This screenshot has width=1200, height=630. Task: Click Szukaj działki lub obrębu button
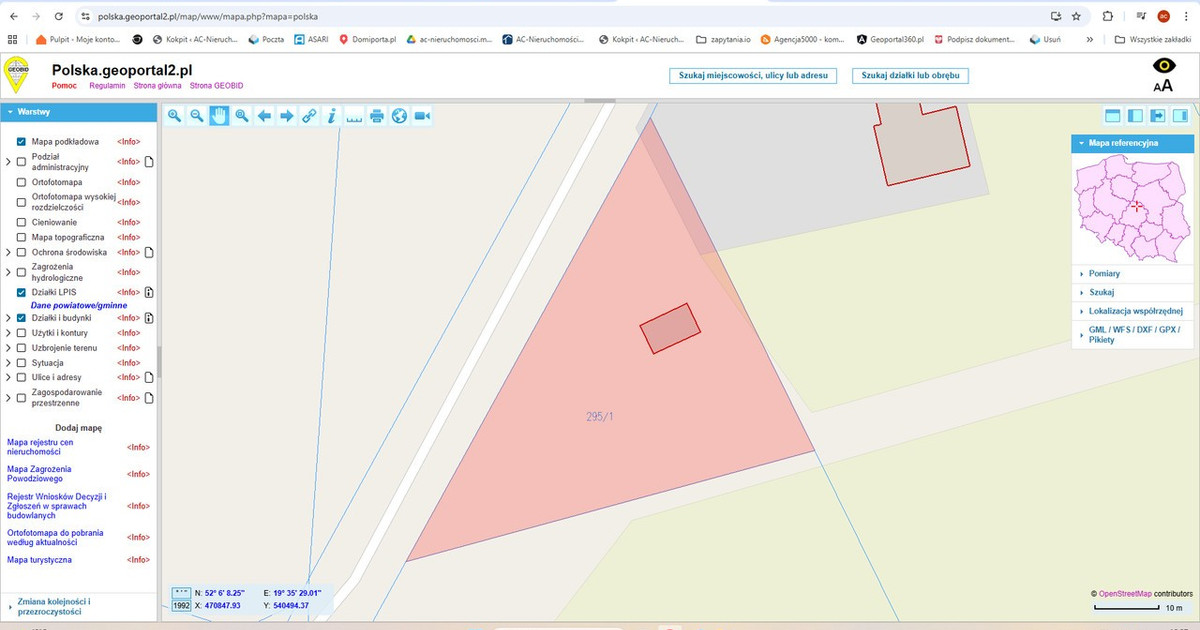pyautogui.click(x=910, y=76)
